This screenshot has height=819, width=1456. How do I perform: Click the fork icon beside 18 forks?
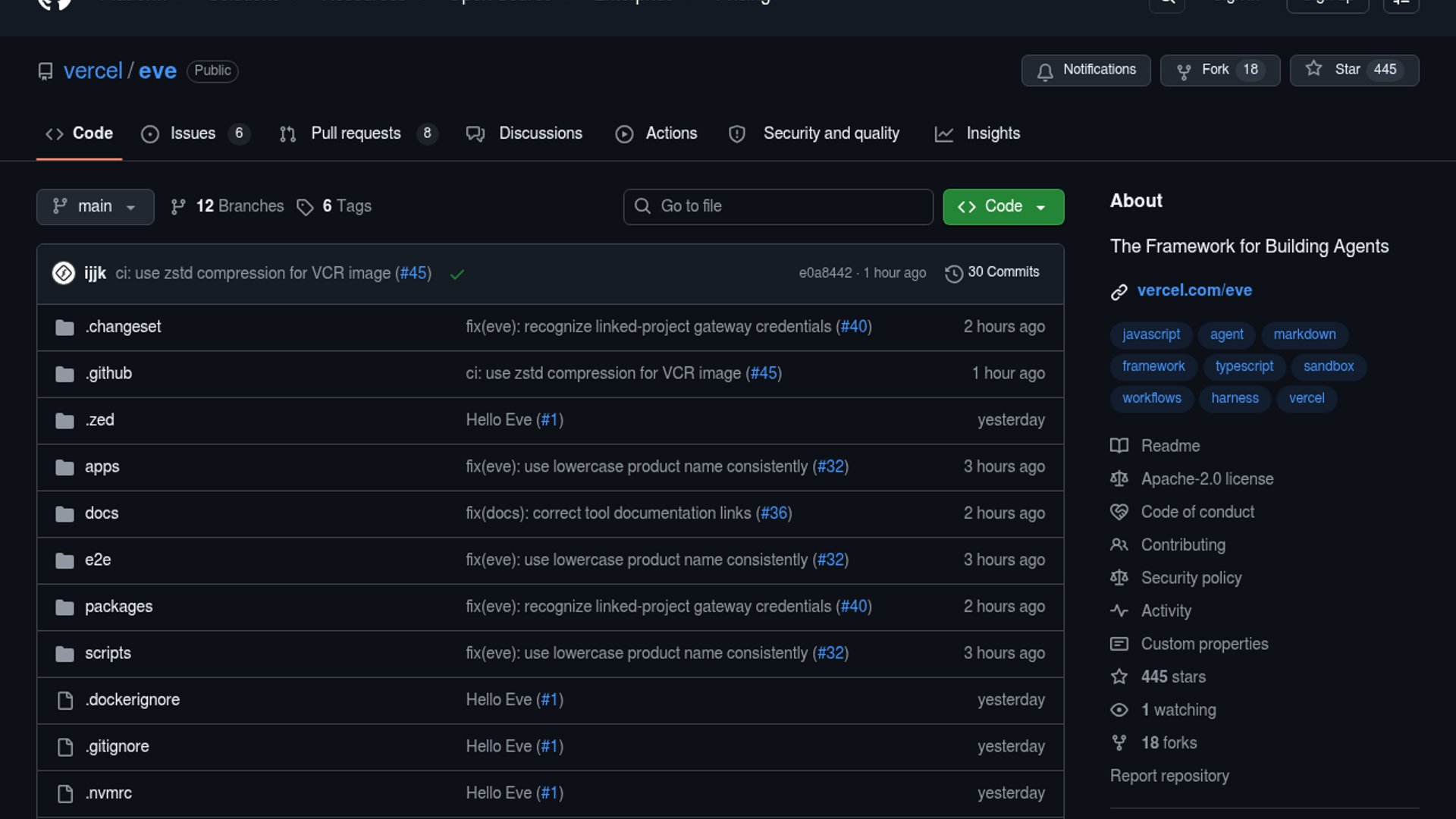tap(1119, 742)
